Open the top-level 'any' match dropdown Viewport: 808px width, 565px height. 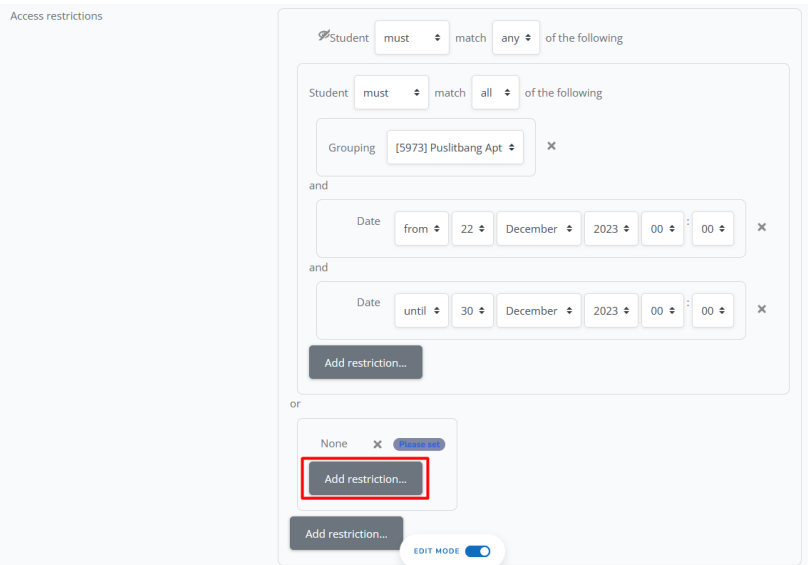(516, 38)
